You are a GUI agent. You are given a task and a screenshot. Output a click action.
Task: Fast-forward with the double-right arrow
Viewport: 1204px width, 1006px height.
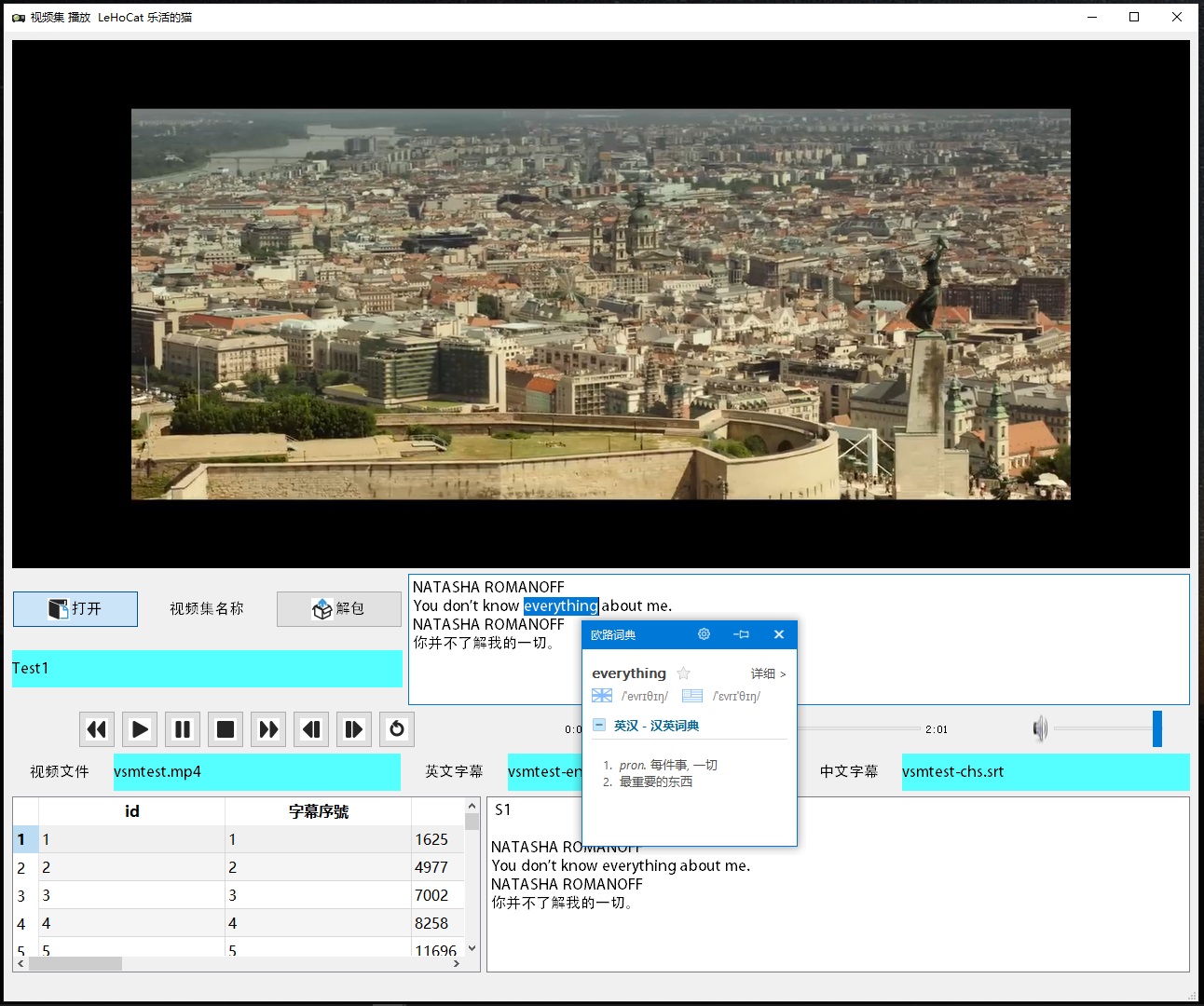click(268, 729)
